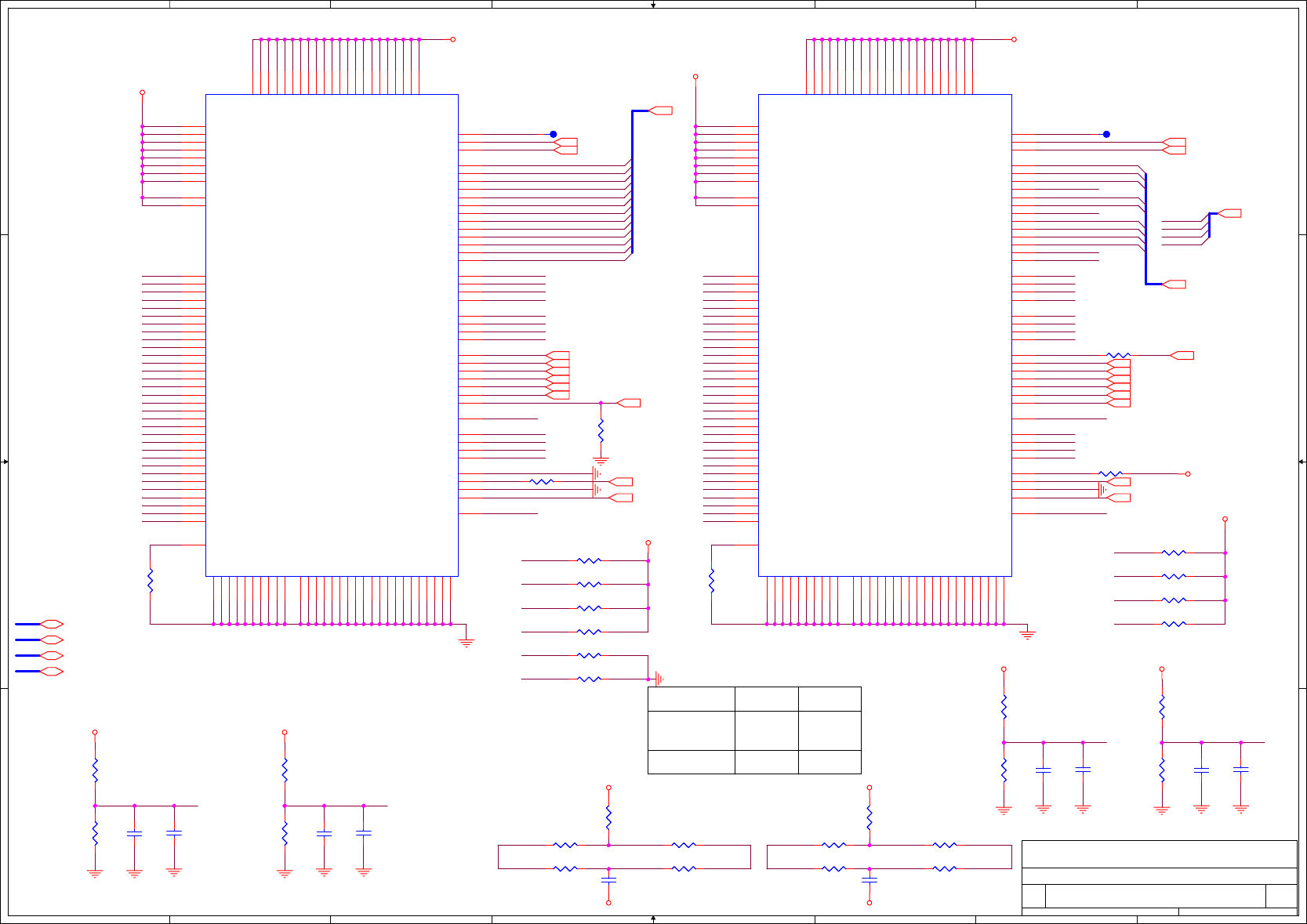
Task: Select first capacitor of bottom-left-most voltage divider
Action: click(134, 833)
